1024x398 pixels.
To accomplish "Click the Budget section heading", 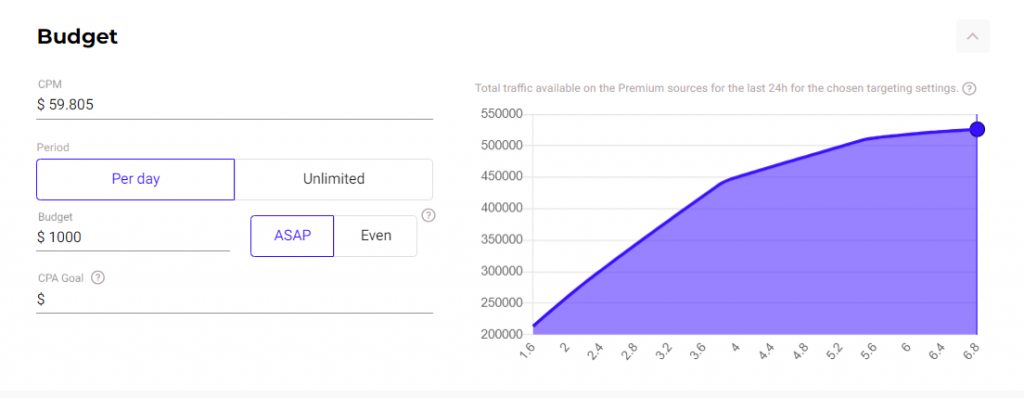I will 77,37.
